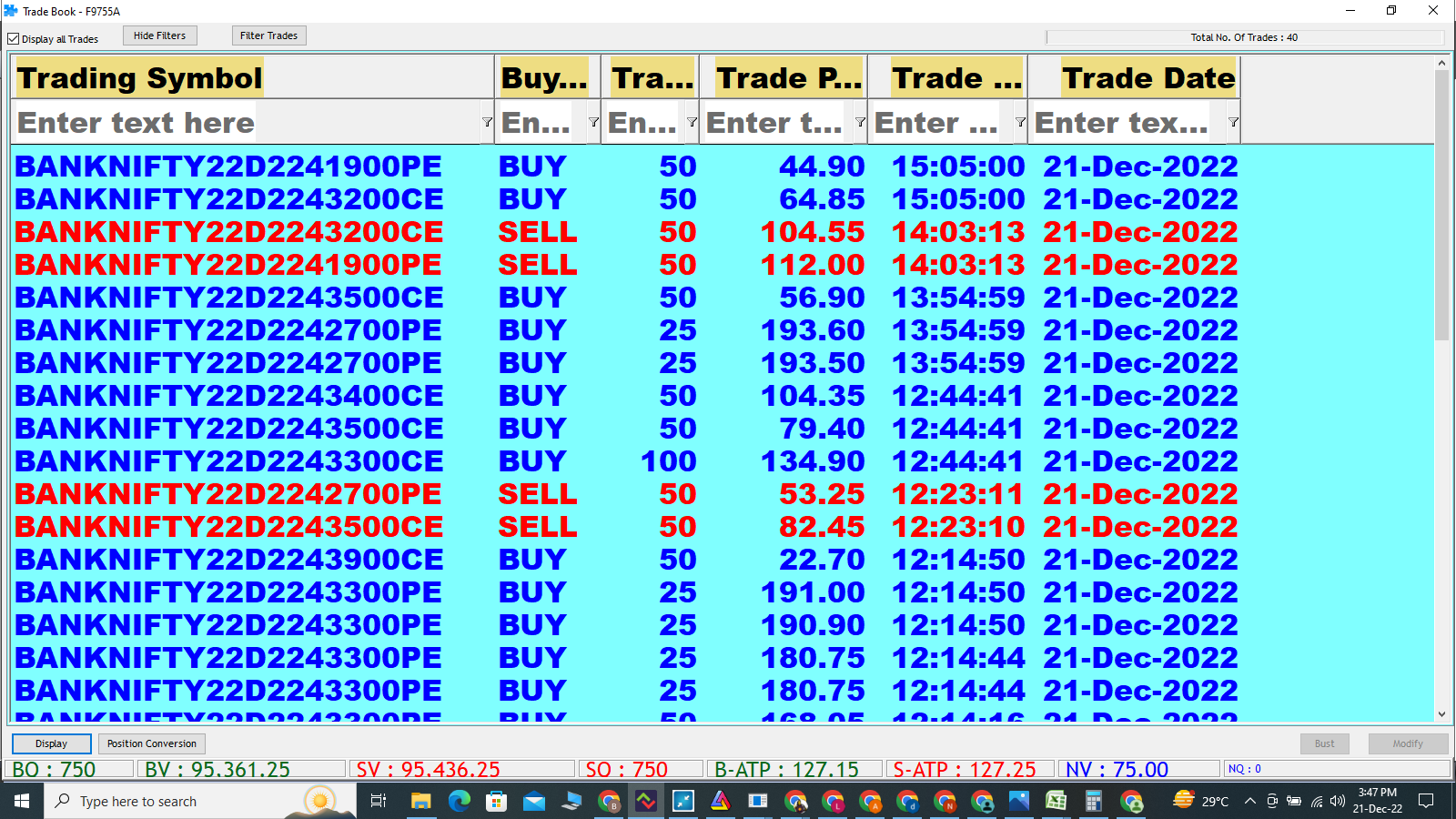Open the blue arrows app on the taskbar
1456x819 pixels.
[x=682, y=801]
